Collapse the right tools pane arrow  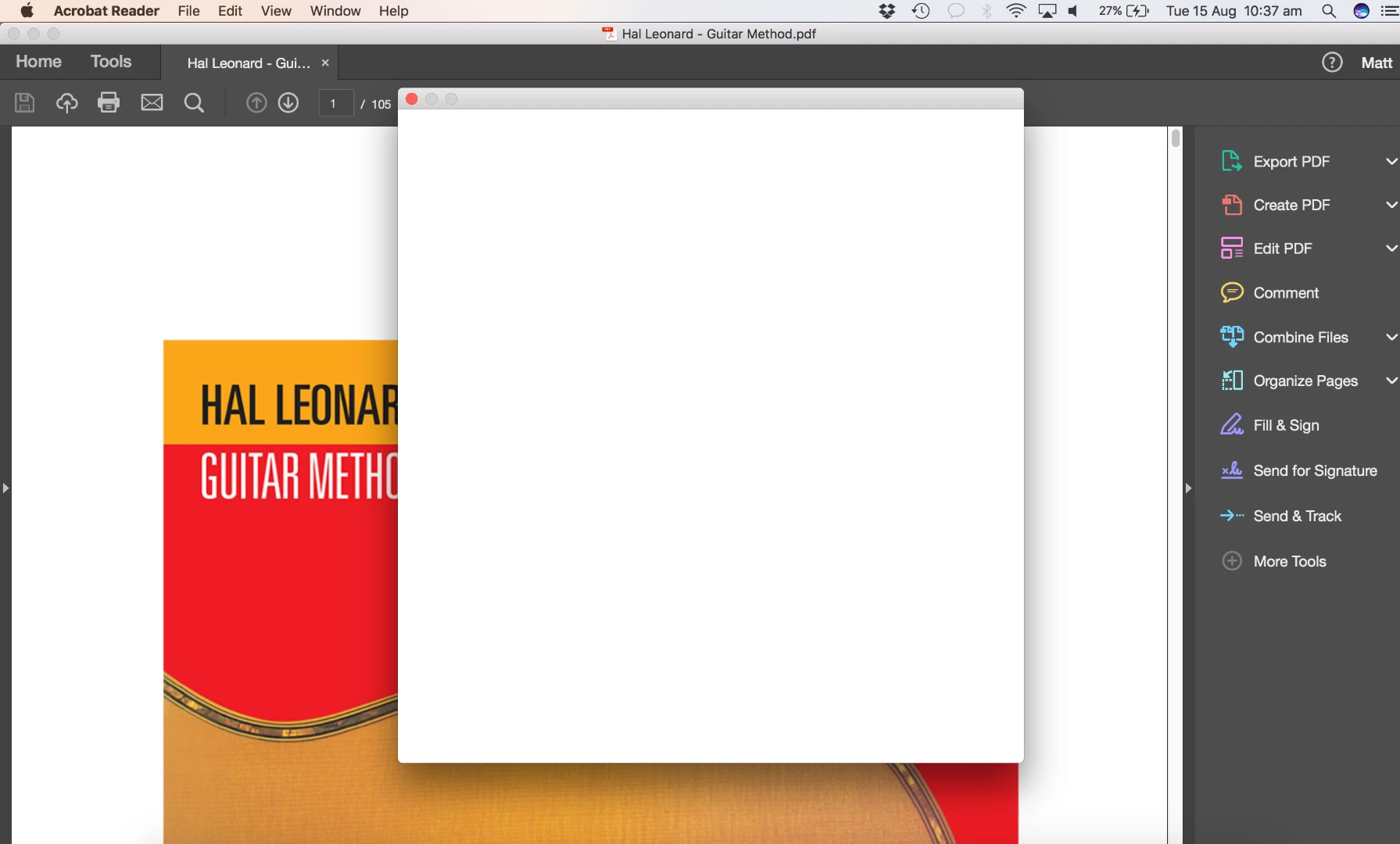pyautogui.click(x=1188, y=488)
